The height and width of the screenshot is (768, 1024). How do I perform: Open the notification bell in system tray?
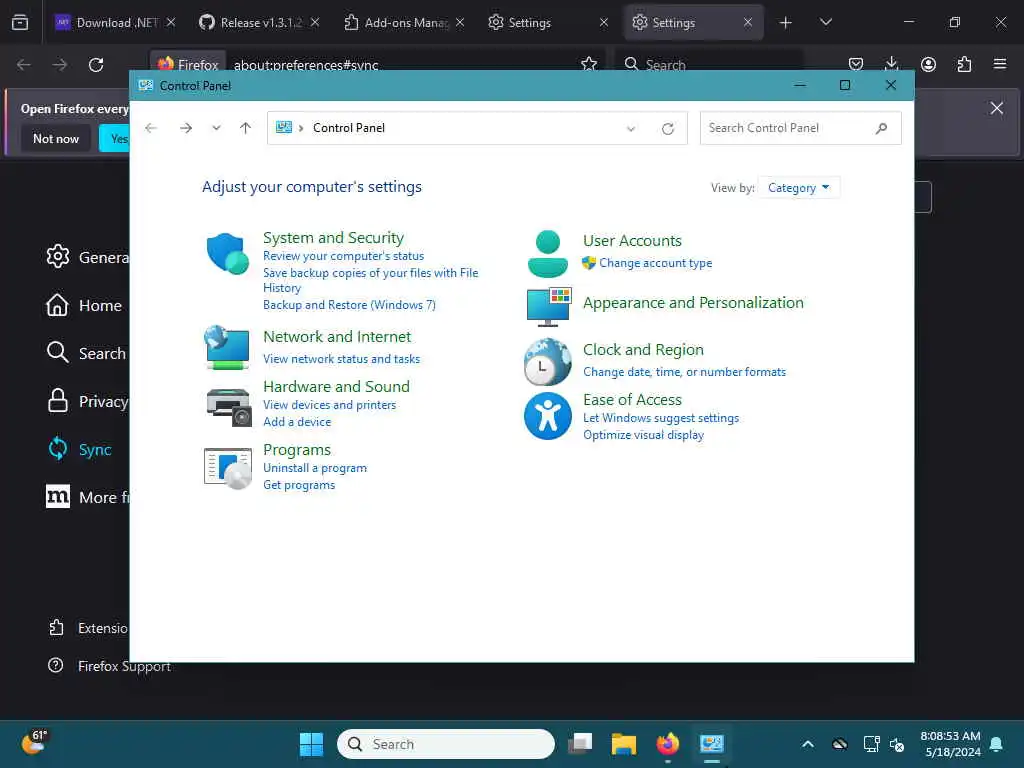(997, 744)
